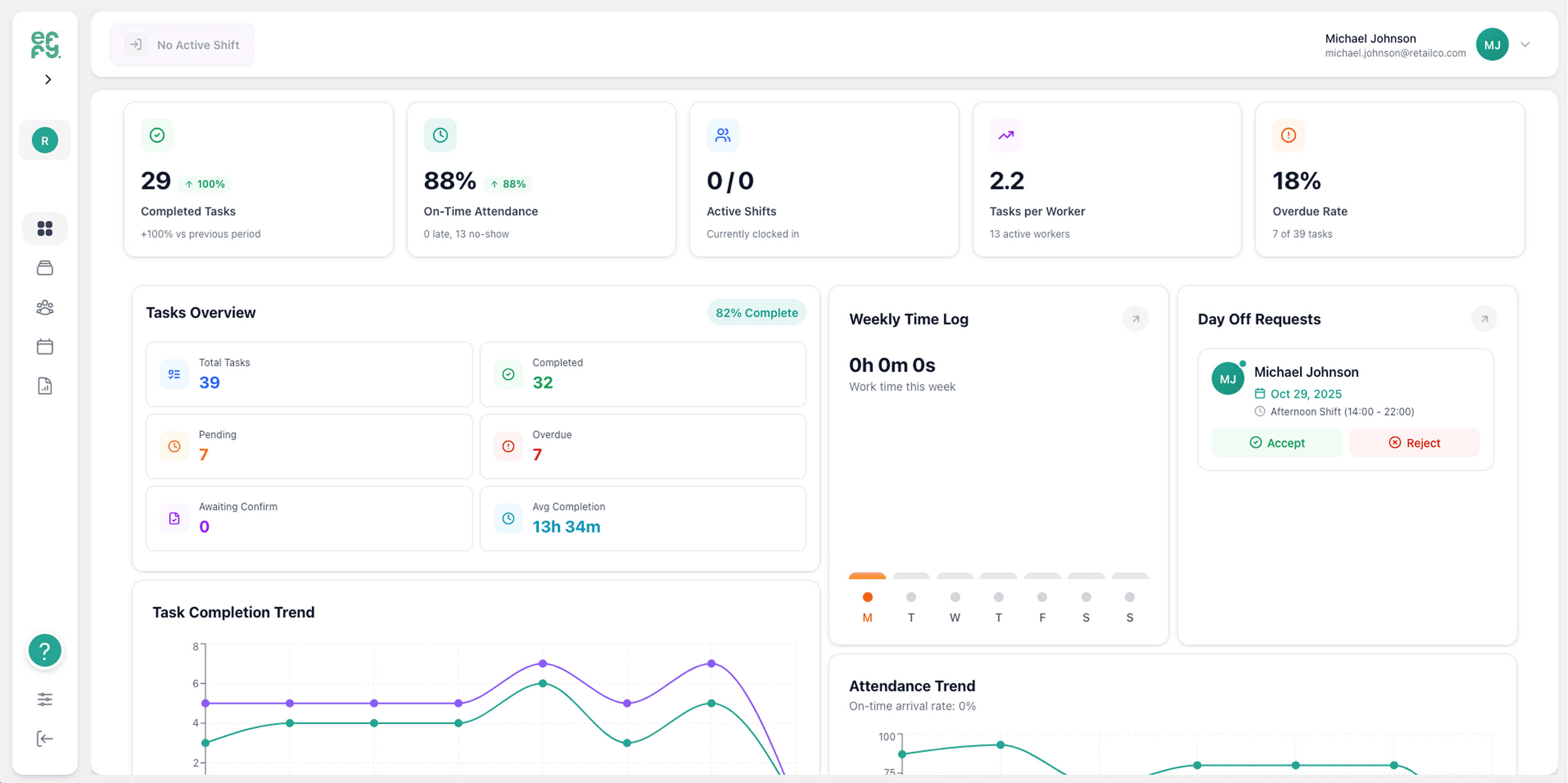Open the reports document icon in the sidebar

click(45, 386)
